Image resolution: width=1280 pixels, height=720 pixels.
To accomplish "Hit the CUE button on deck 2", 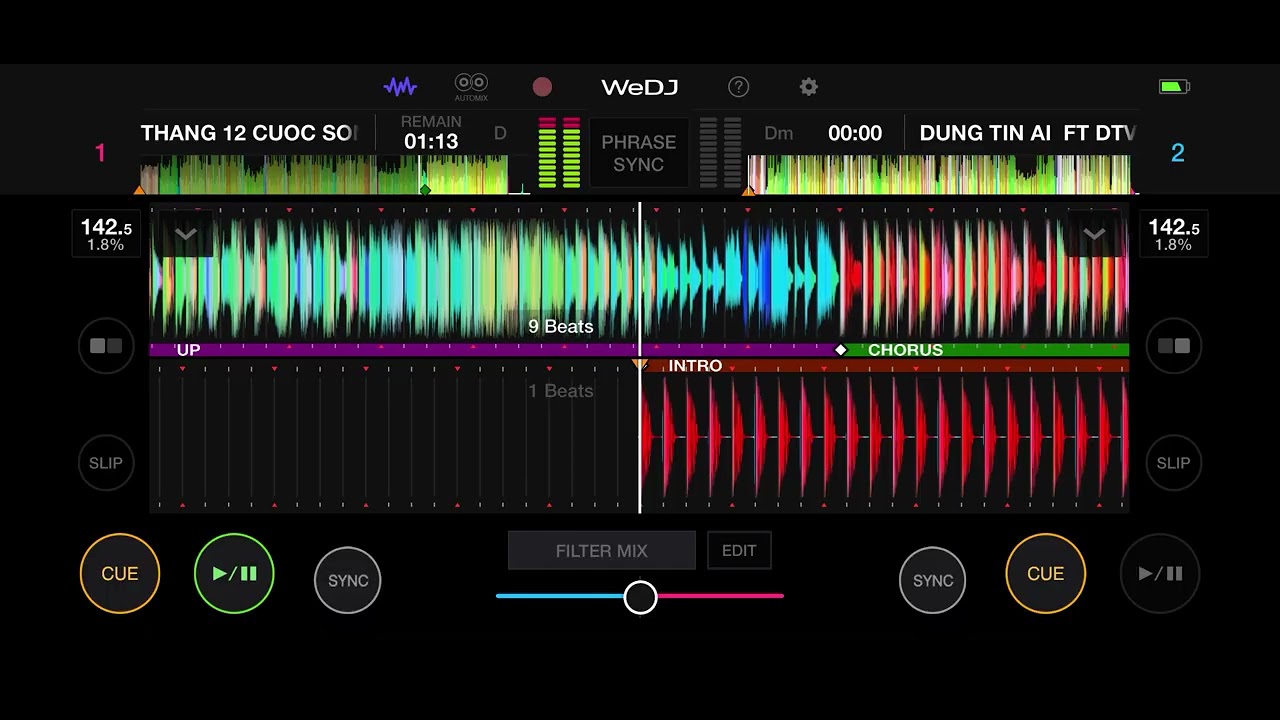I will [x=1046, y=574].
